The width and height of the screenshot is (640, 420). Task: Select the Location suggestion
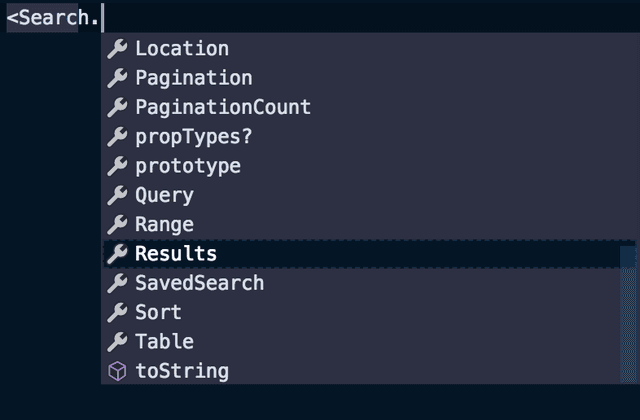(182, 49)
